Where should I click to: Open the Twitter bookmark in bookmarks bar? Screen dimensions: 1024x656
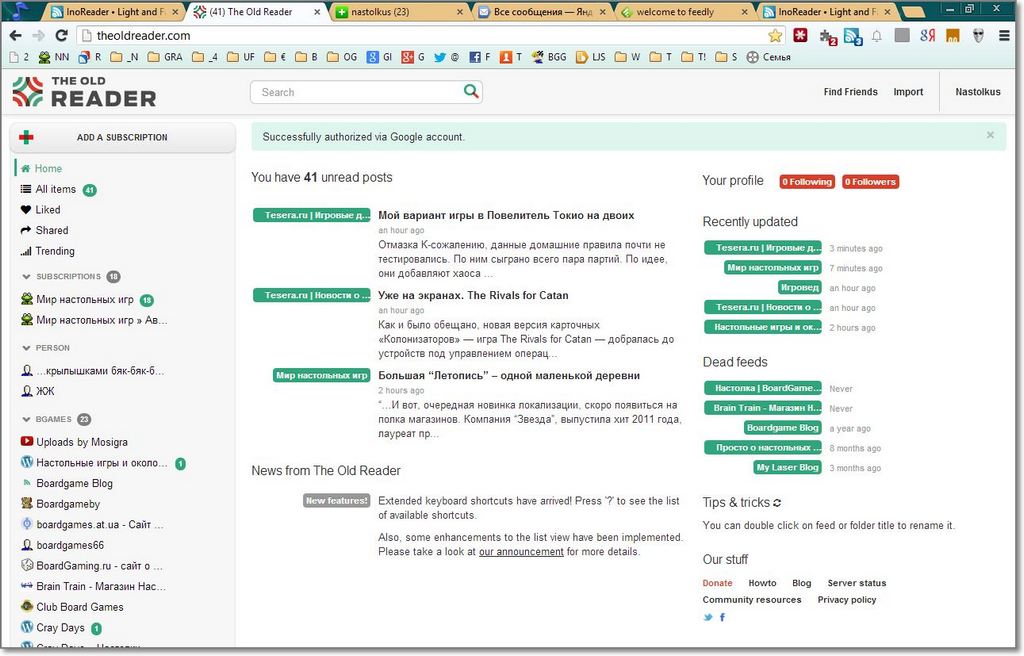tap(446, 57)
